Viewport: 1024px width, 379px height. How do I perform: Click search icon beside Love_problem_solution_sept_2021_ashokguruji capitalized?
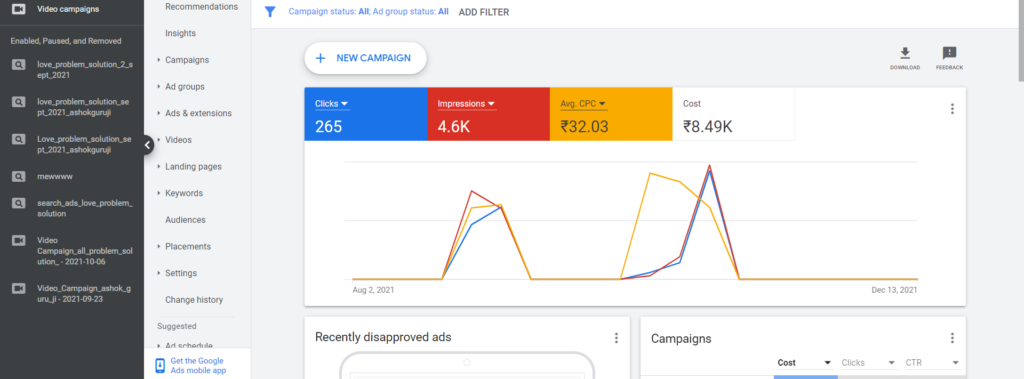(19, 139)
